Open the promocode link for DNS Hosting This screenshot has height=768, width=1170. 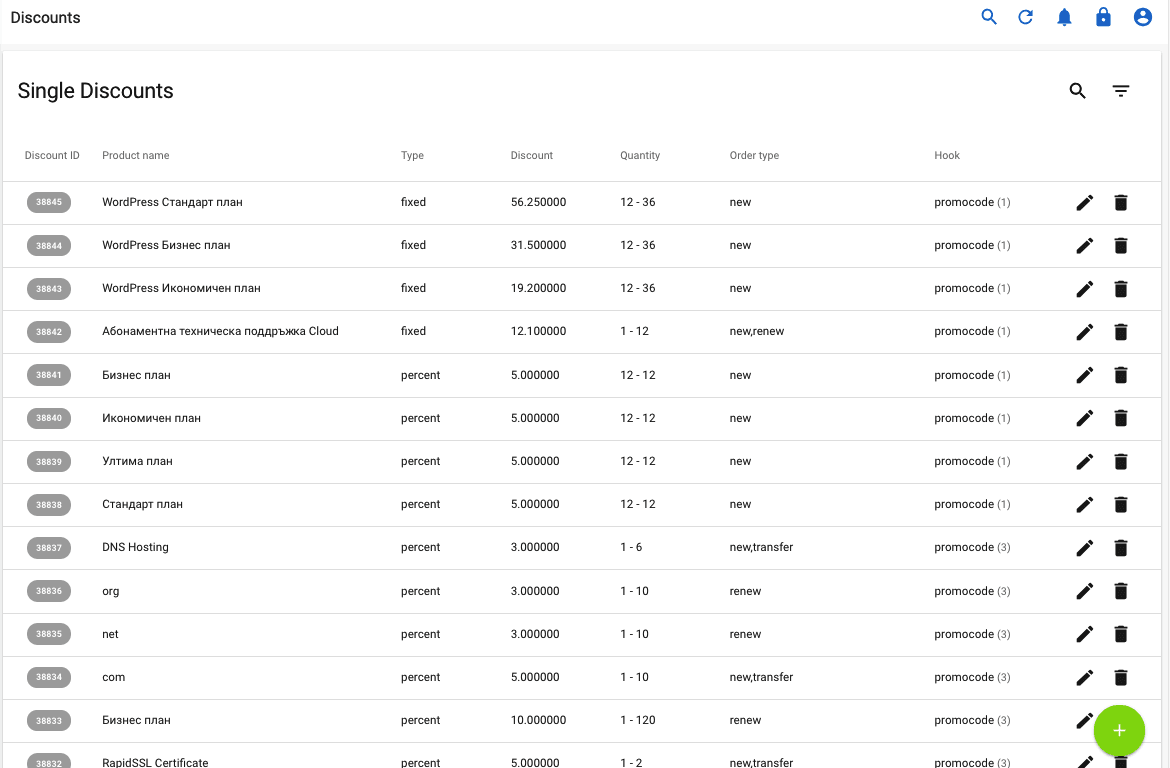coord(965,547)
